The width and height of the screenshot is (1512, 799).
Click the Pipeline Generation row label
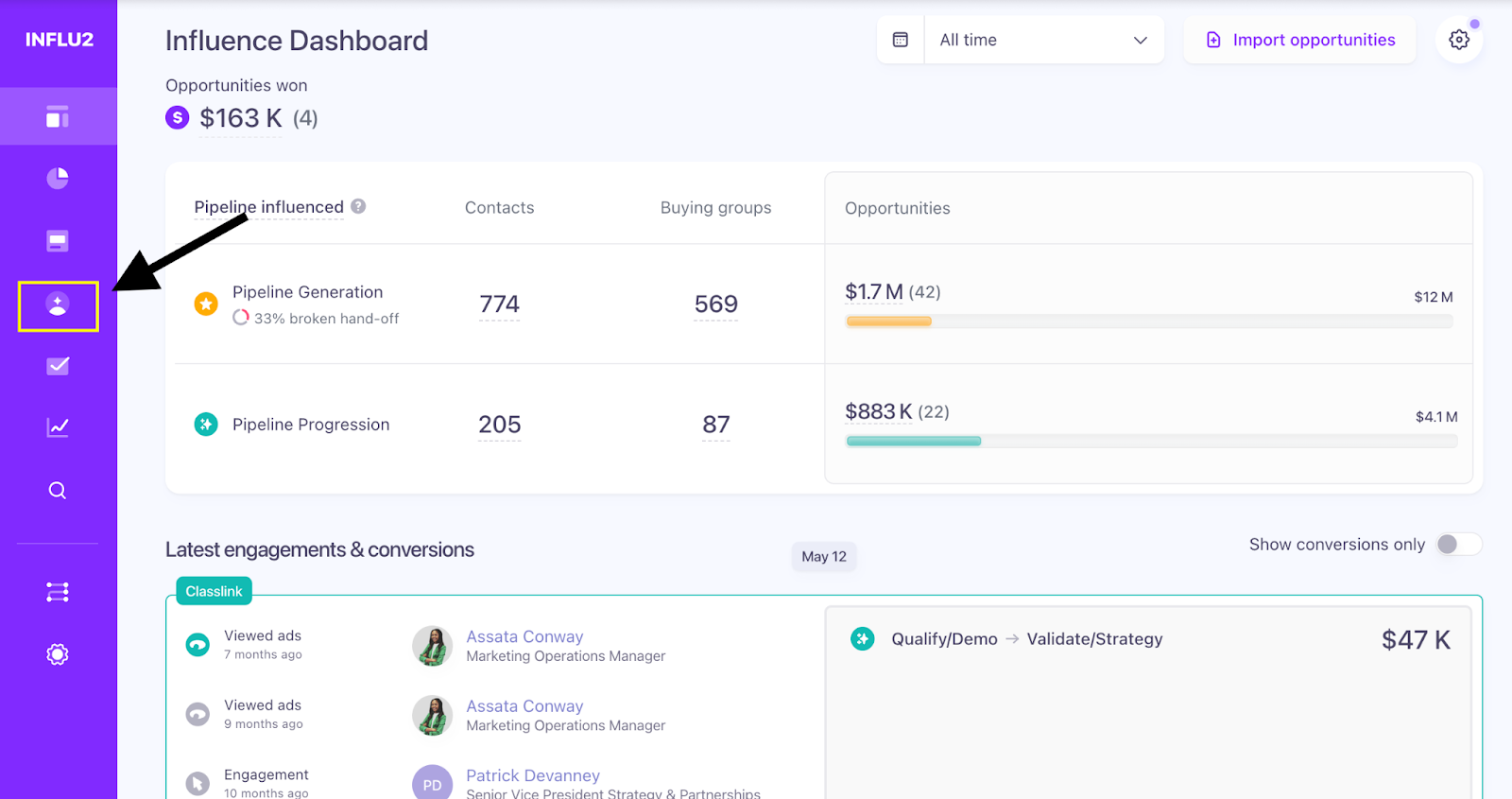click(x=307, y=292)
